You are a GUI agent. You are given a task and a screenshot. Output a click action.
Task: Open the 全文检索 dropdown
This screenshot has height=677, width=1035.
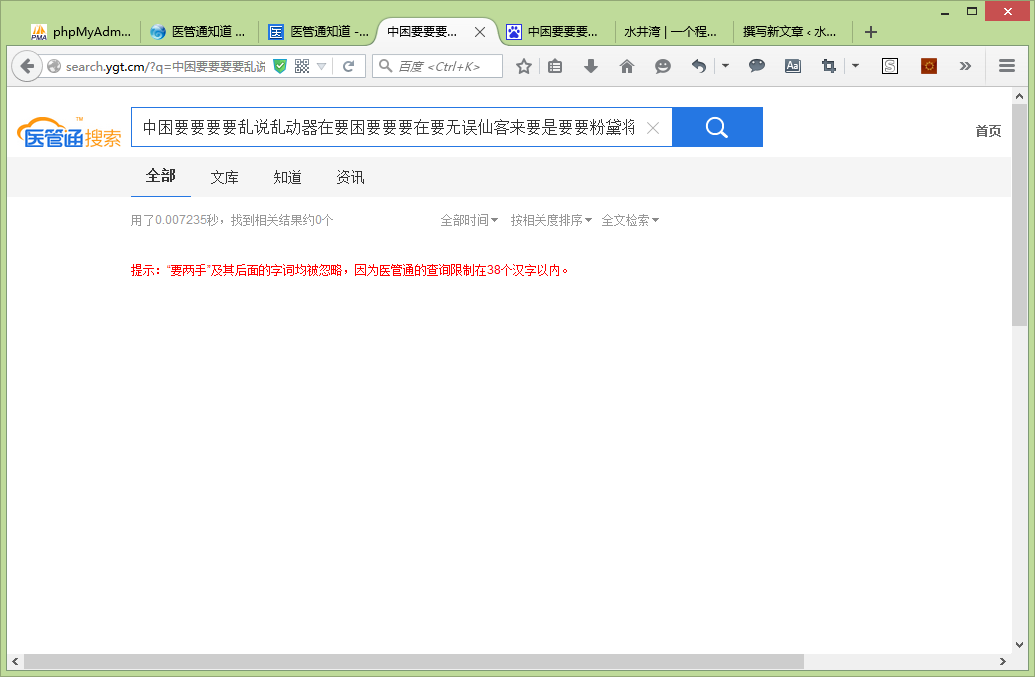(630, 220)
